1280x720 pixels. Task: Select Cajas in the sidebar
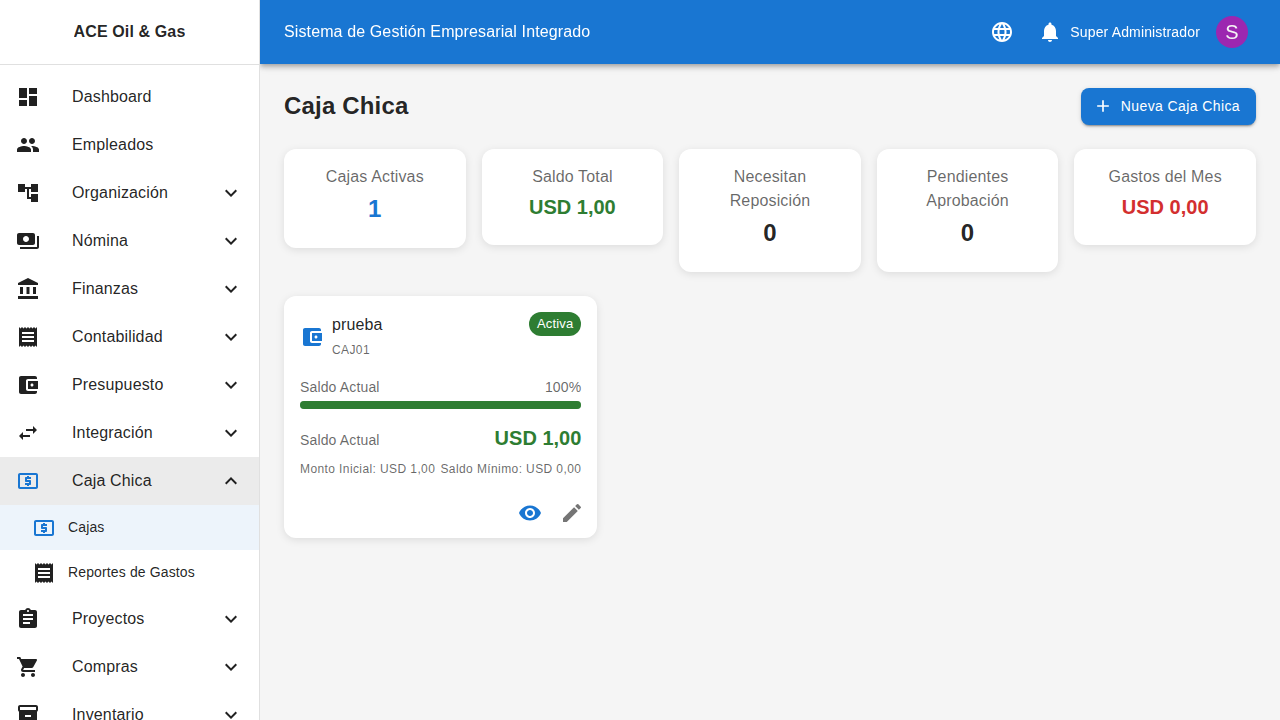coord(85,527)
